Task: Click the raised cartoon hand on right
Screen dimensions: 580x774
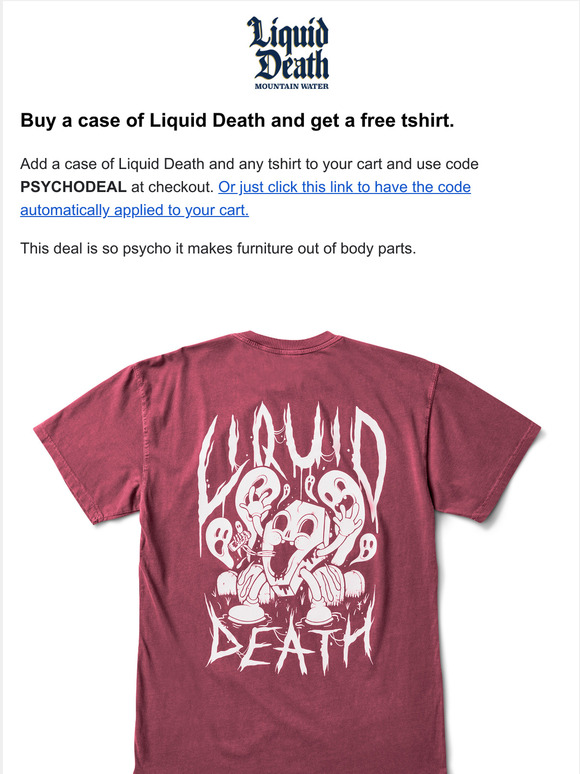Action: 347,521
